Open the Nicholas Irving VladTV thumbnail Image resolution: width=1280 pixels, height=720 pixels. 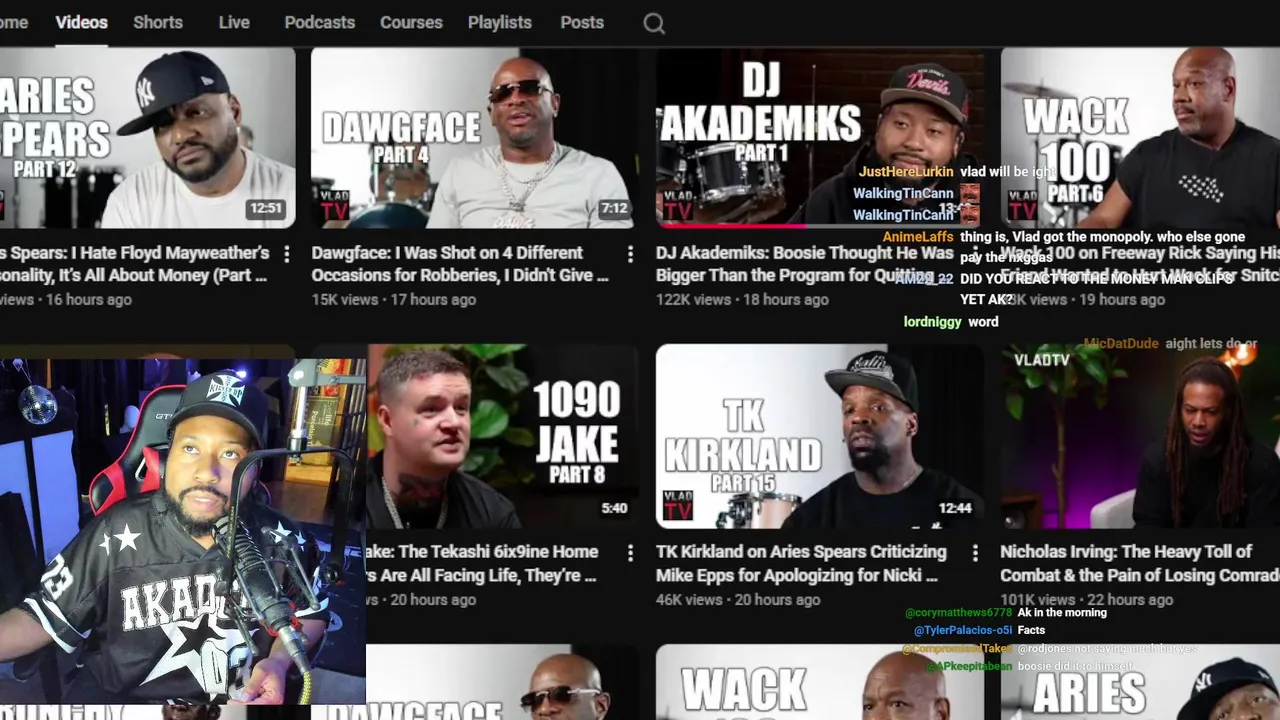pos(1140,436)
